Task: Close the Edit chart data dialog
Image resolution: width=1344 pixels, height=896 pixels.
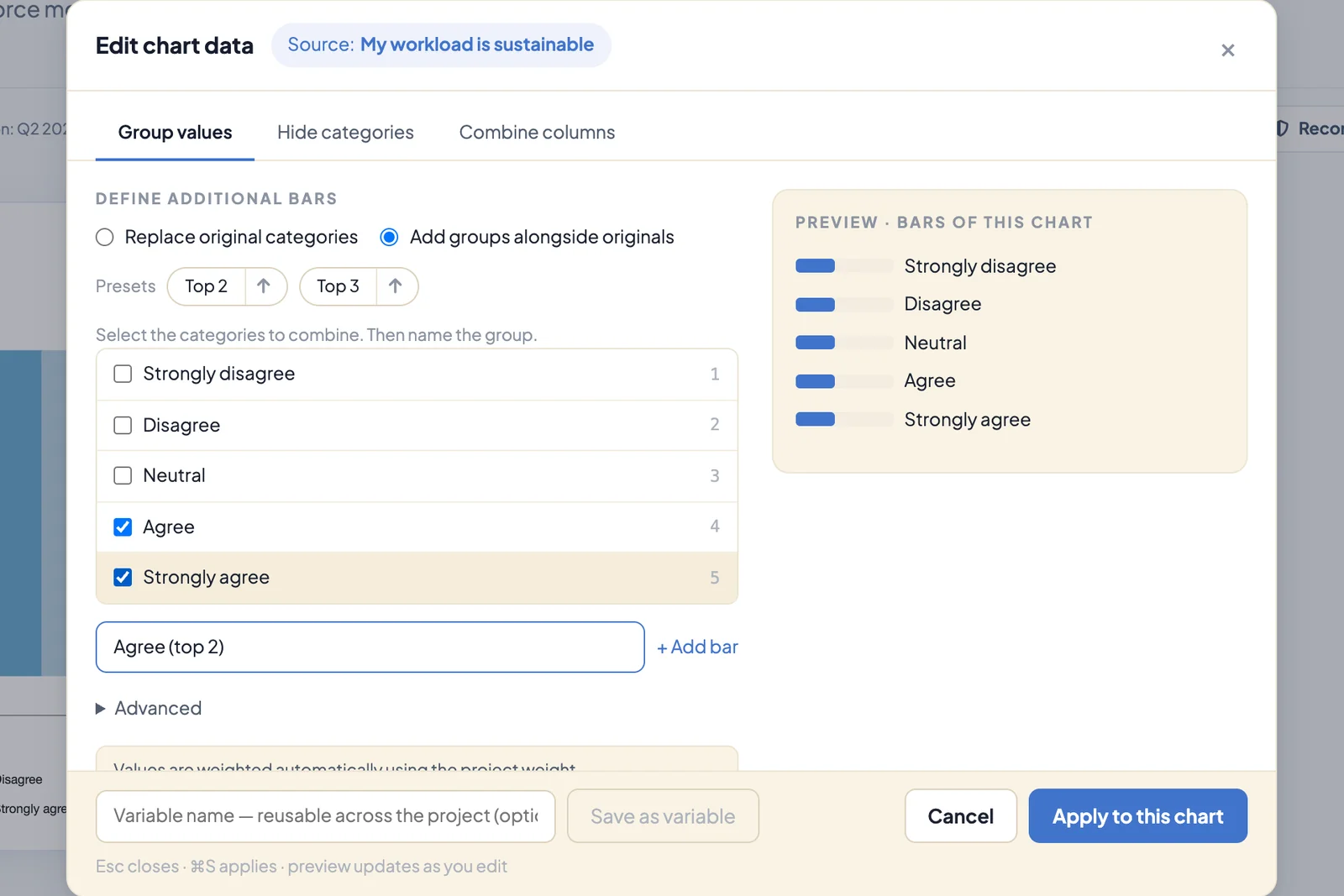Action: [1227, 50]
